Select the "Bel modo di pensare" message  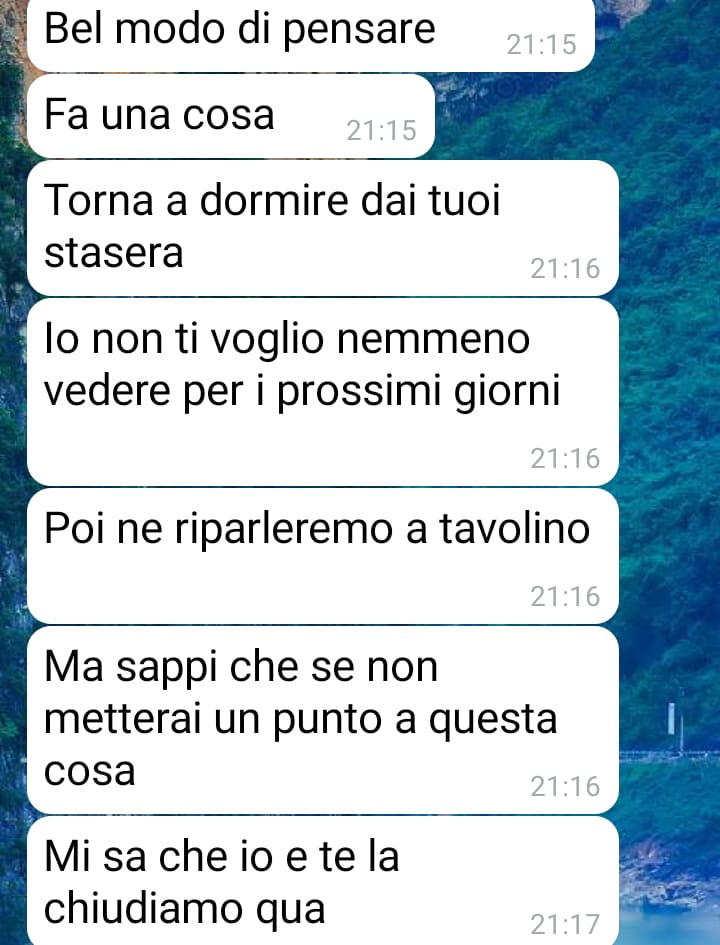click(x=311, y=34)
